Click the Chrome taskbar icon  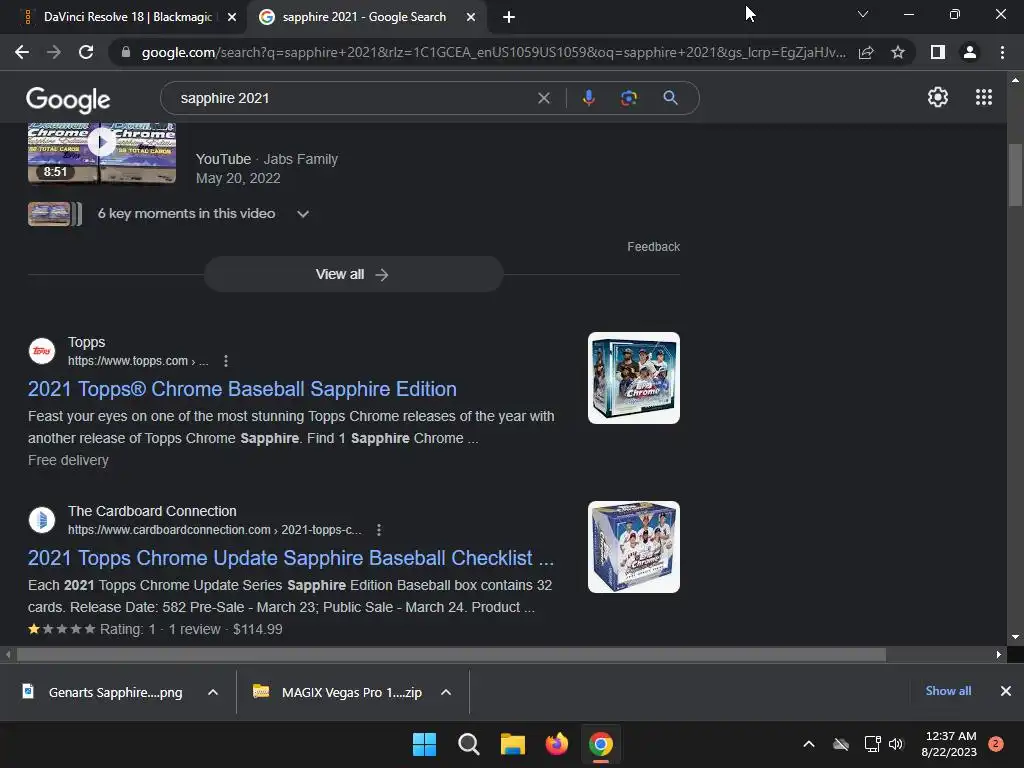pyautogui.click(x=601, y=744)
